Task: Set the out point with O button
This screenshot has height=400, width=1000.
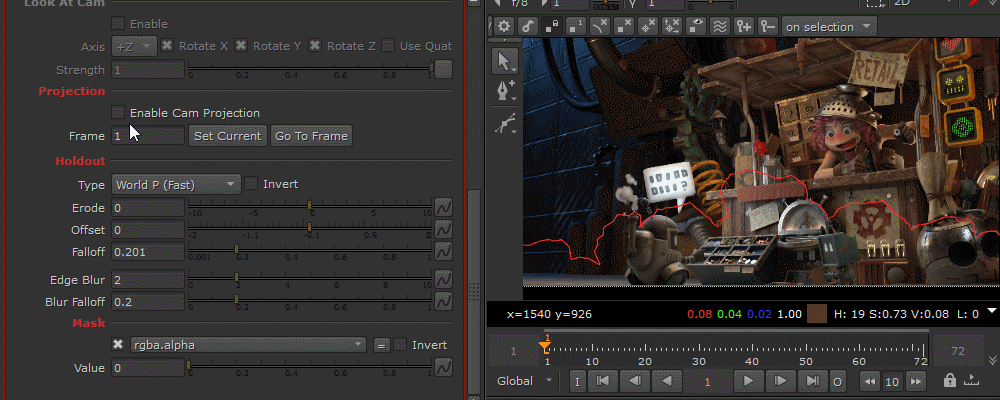Action: pyautogui.click(x=837, y=381)
